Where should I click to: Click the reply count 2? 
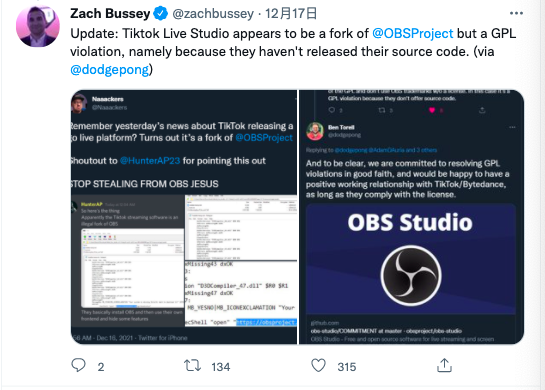pyautogui.click(x=101, y=367)
